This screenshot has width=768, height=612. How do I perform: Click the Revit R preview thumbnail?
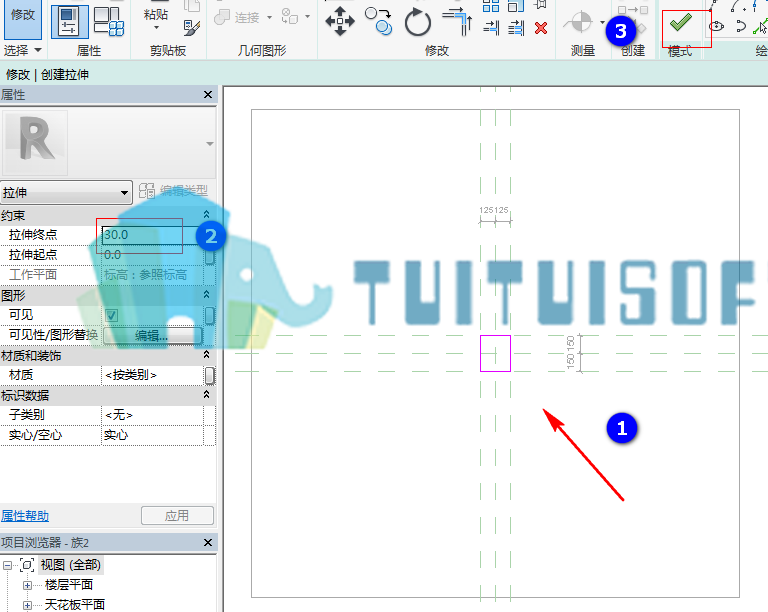(x=35, y=142)
